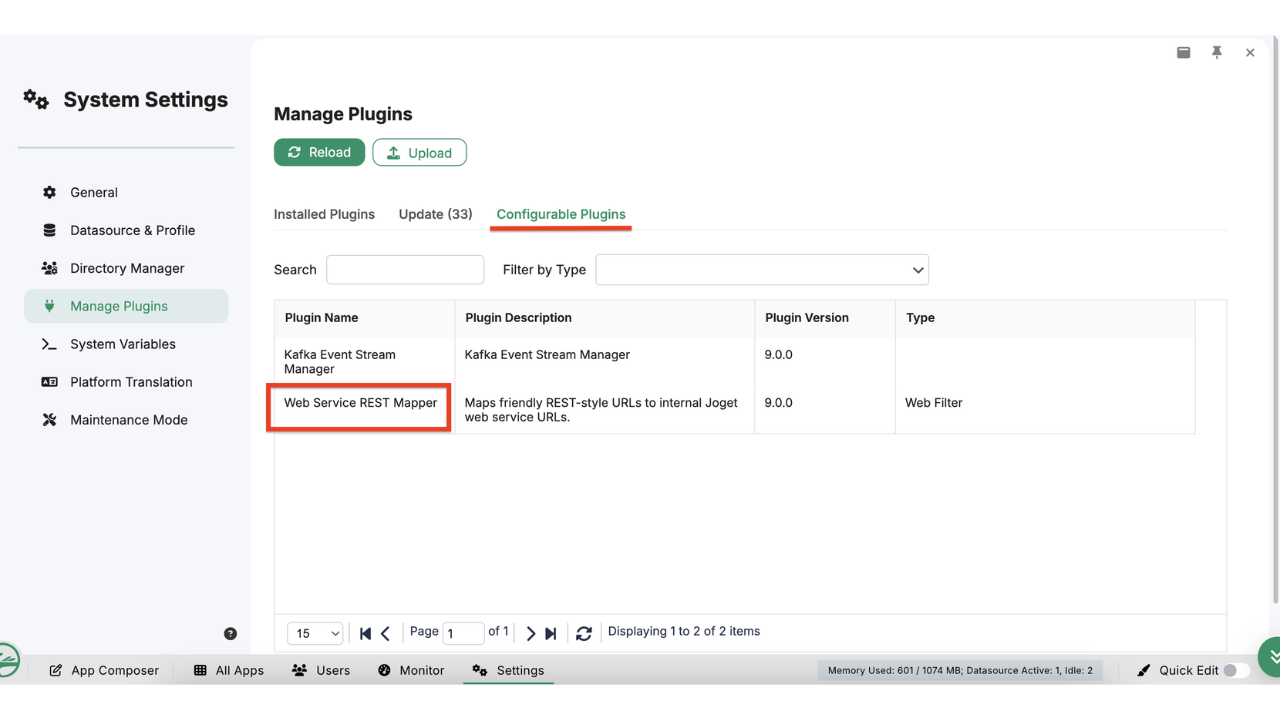Click the Plugin Version column header

(x=825, y=318)
